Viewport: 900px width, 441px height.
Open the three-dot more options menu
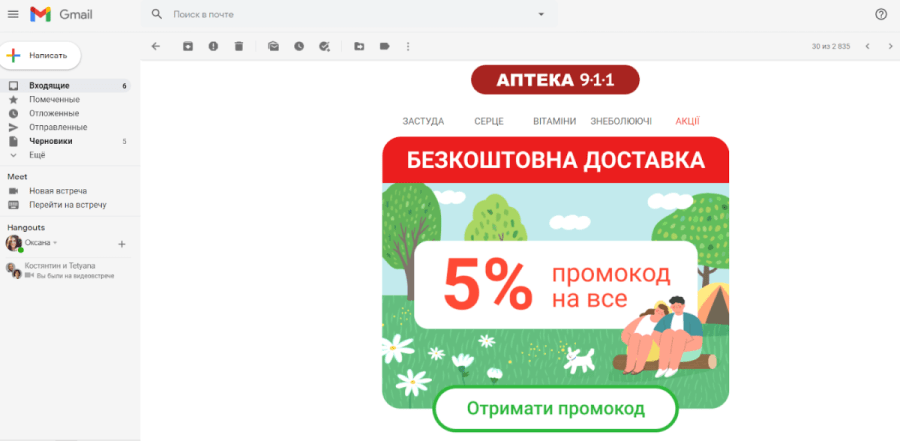click(408, 46)
